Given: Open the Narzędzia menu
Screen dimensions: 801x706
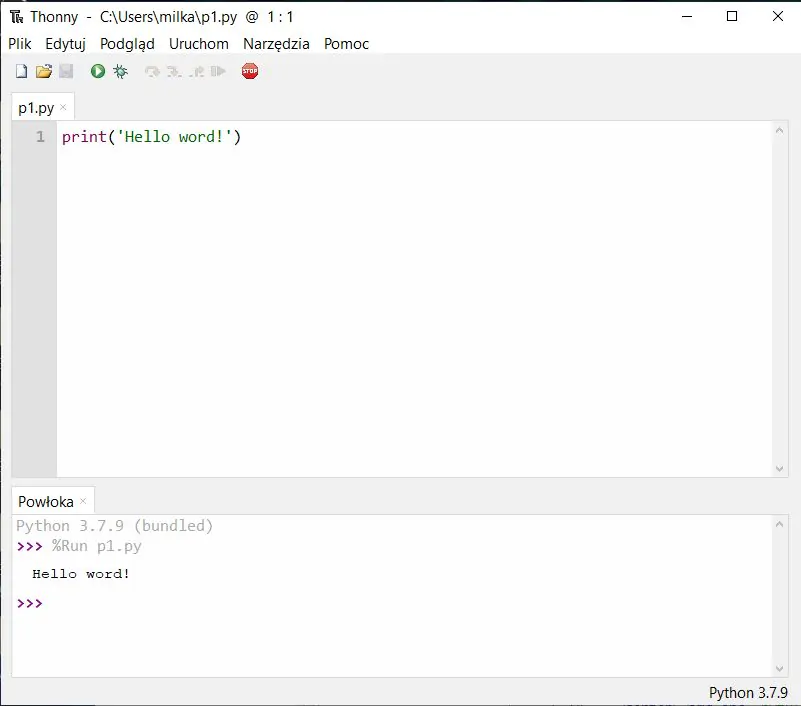Looking at the screenshot, I should (276, 44).
